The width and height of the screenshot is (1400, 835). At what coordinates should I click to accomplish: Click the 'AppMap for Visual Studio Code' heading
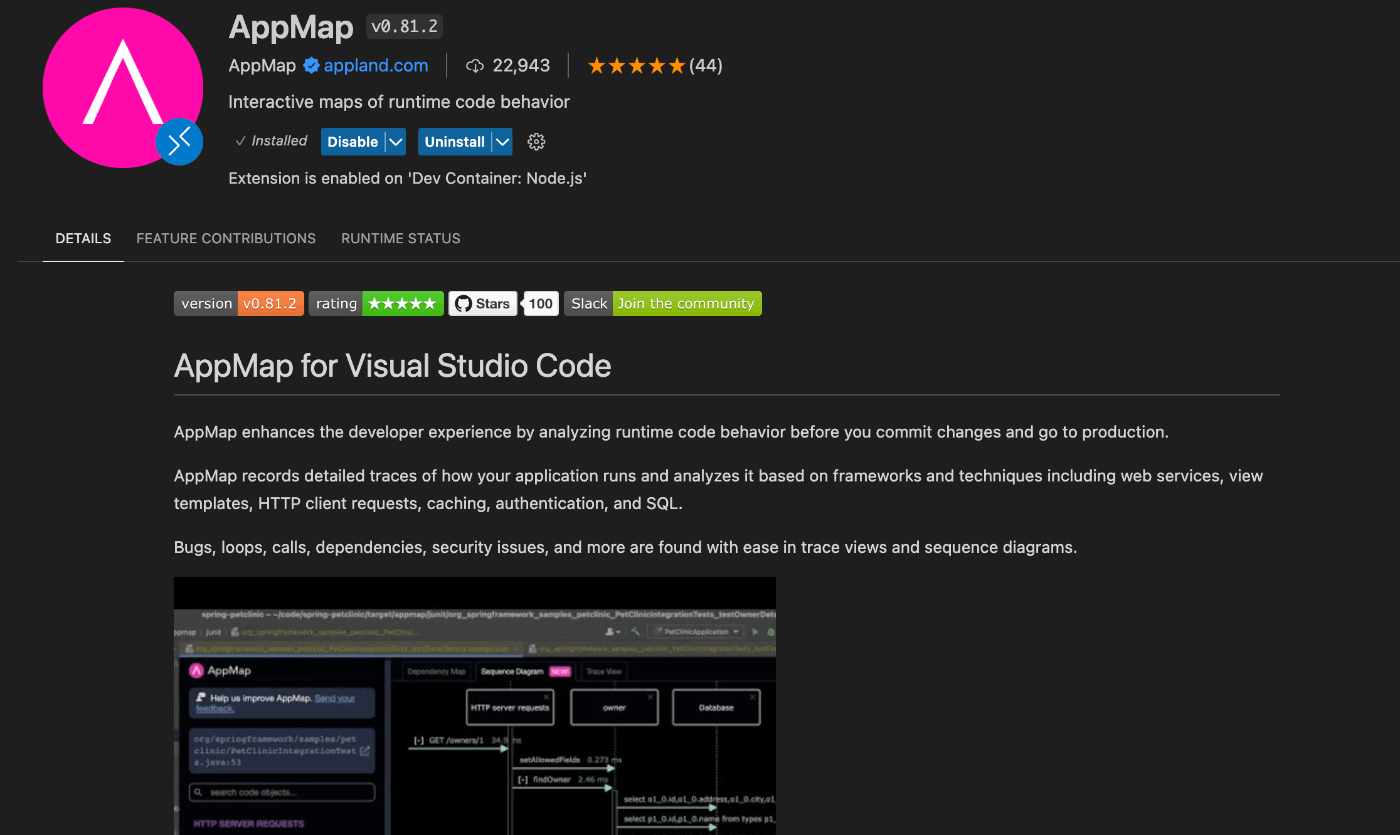coord(393,365)
